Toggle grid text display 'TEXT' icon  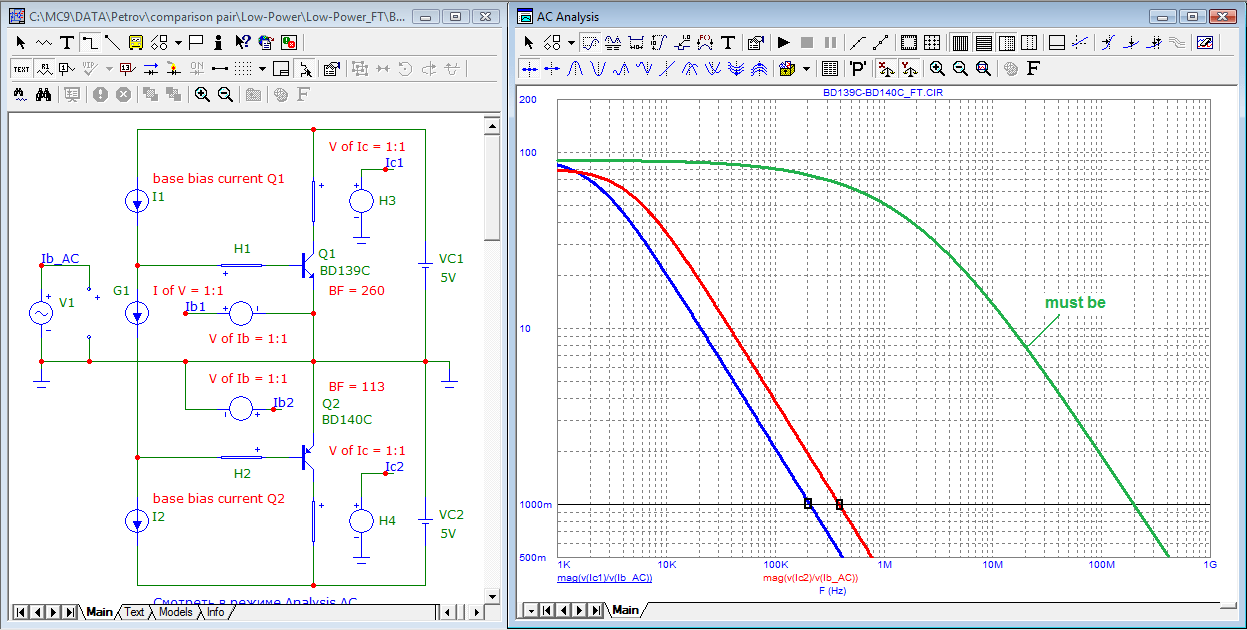click(x=21, y=68)
